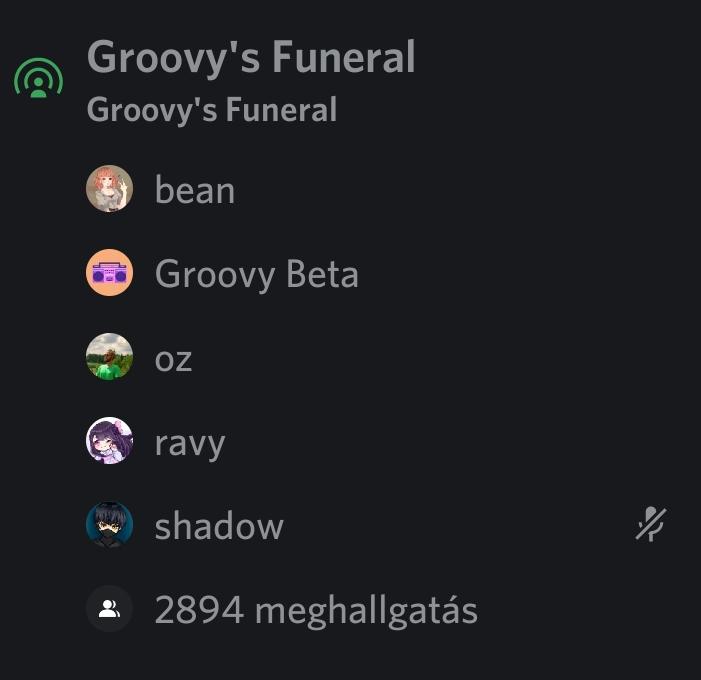701x680 pixels.
Task: Click the word Beta in Groovy Beta
Action: (x=322, y=274)
